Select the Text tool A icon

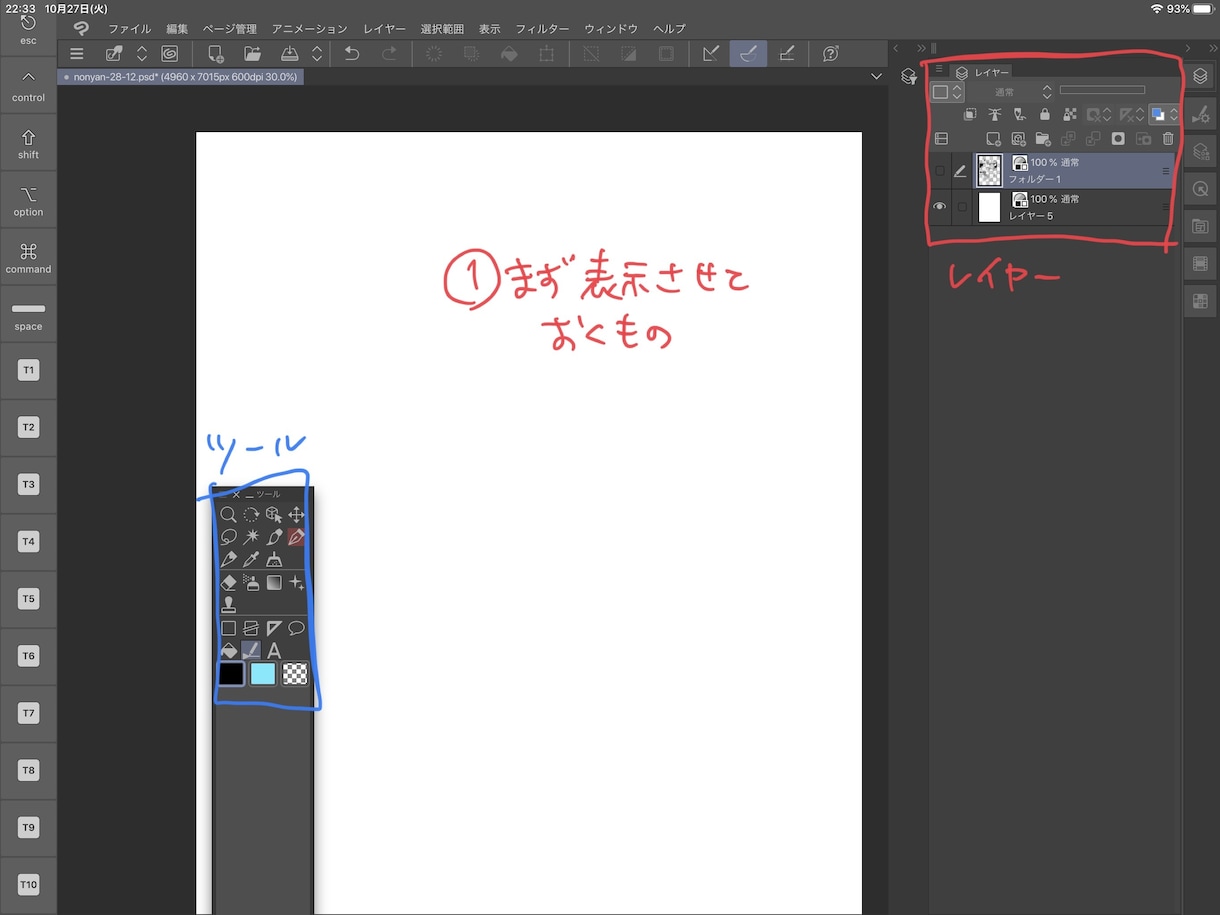point(273,650)
